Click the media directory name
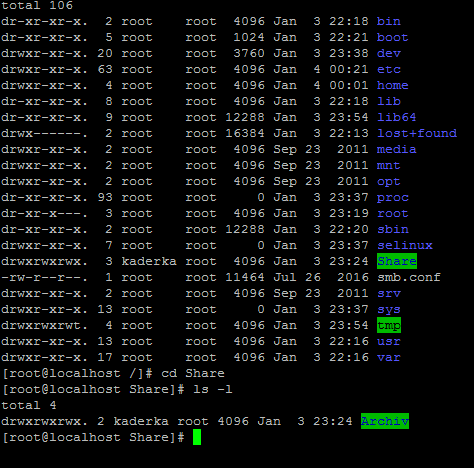This screenshot has width=474, height=468. [397, 149]
